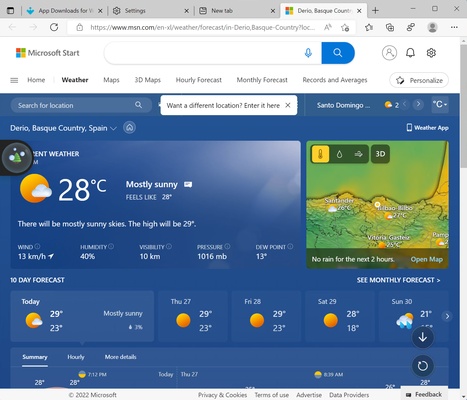Switch to App Downloads browser tab
The width and height of the screenshot is (467, 400).
[x=65, y=11]
